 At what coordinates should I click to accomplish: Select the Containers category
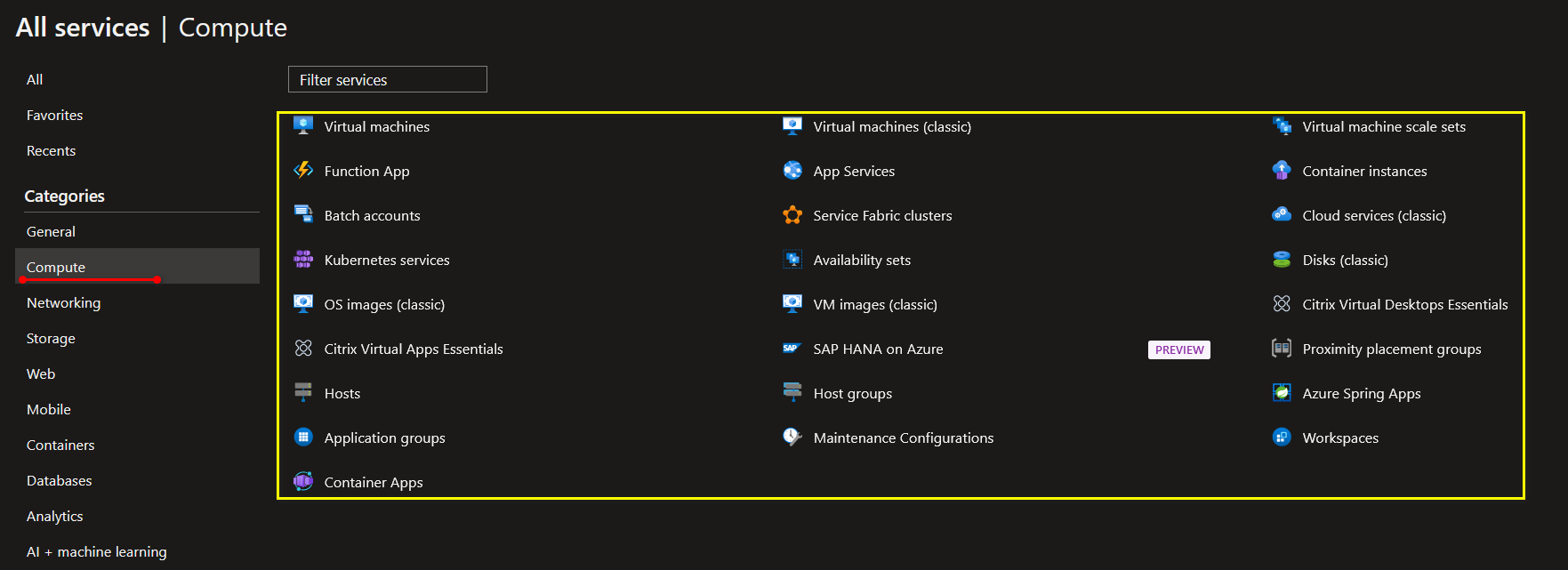point(60,445)
